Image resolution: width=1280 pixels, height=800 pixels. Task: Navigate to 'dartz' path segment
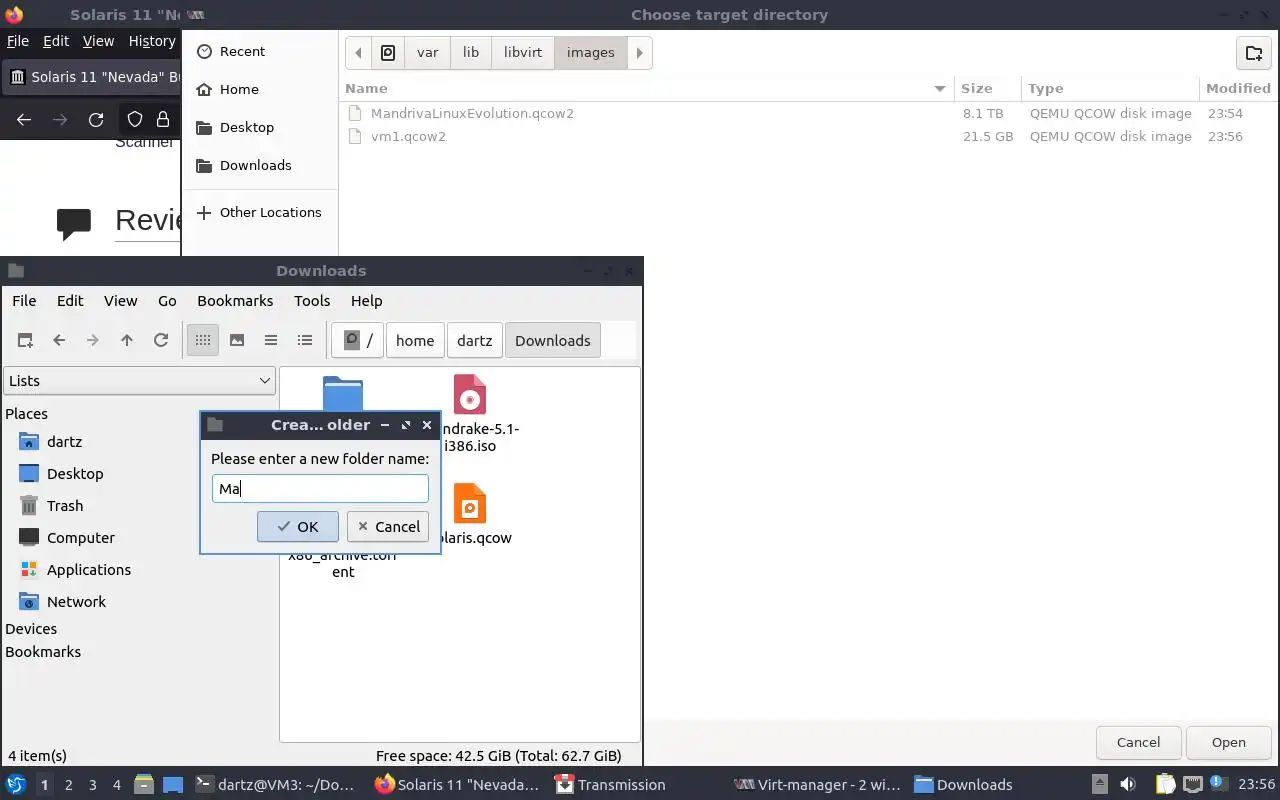[475, 340]
